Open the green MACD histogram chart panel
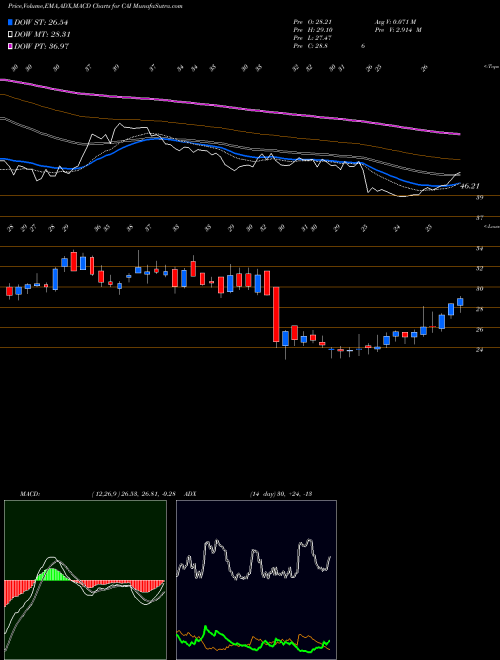The image size is (500, 660). 85,580
